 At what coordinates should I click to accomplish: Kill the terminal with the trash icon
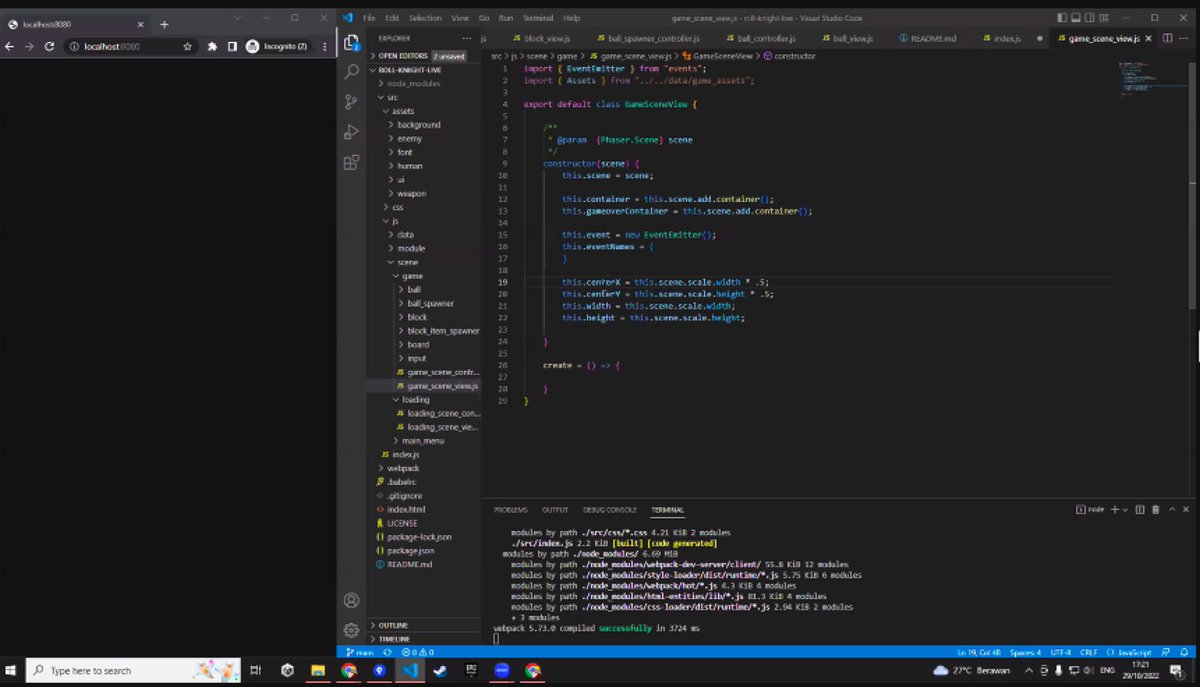click(1156, 509)
